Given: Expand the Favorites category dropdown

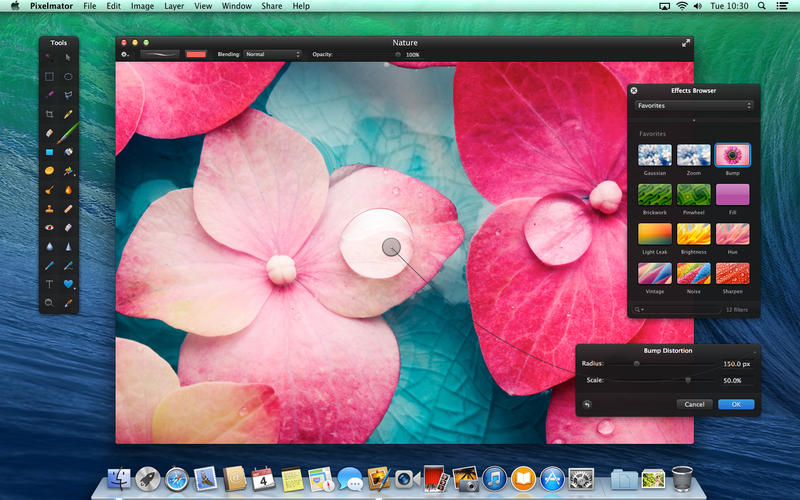Looking at the screenshot, I should coord(694,105).
